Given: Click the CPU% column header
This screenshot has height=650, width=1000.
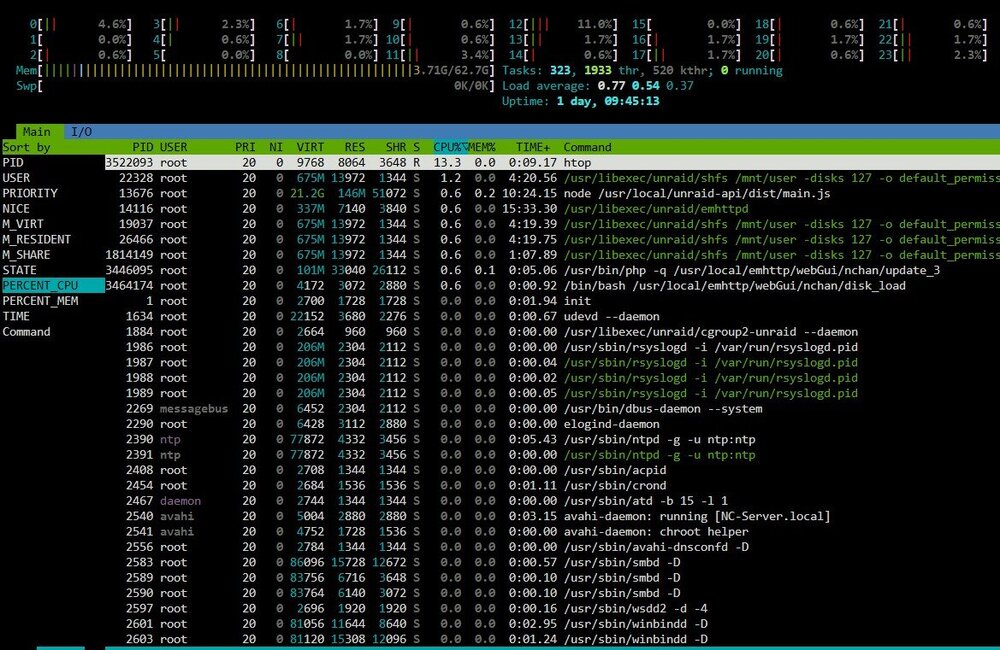Looking at the screenshot, I should [x=450, y=147].
